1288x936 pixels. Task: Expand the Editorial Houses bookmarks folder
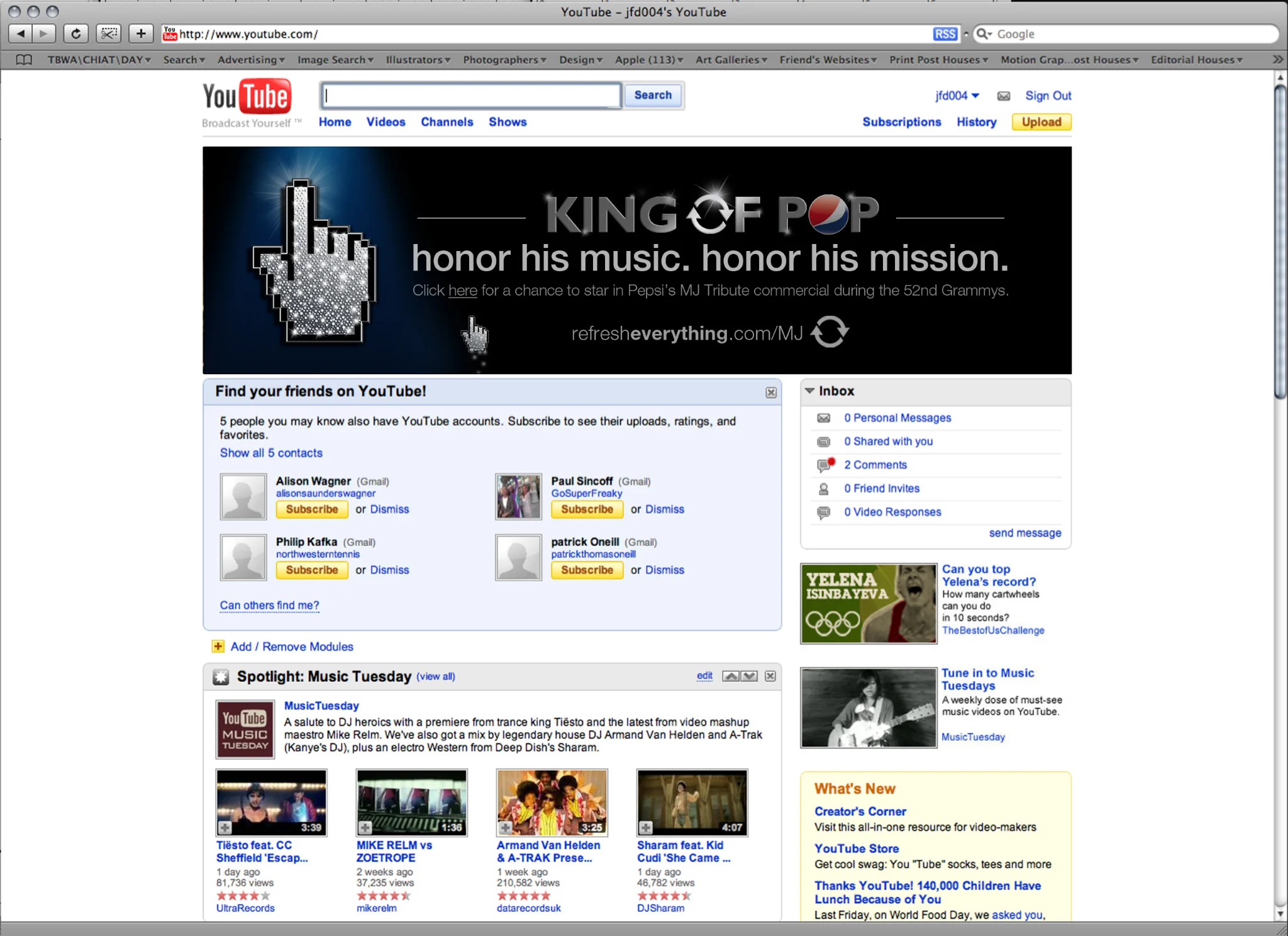[x=1197, y=60]
